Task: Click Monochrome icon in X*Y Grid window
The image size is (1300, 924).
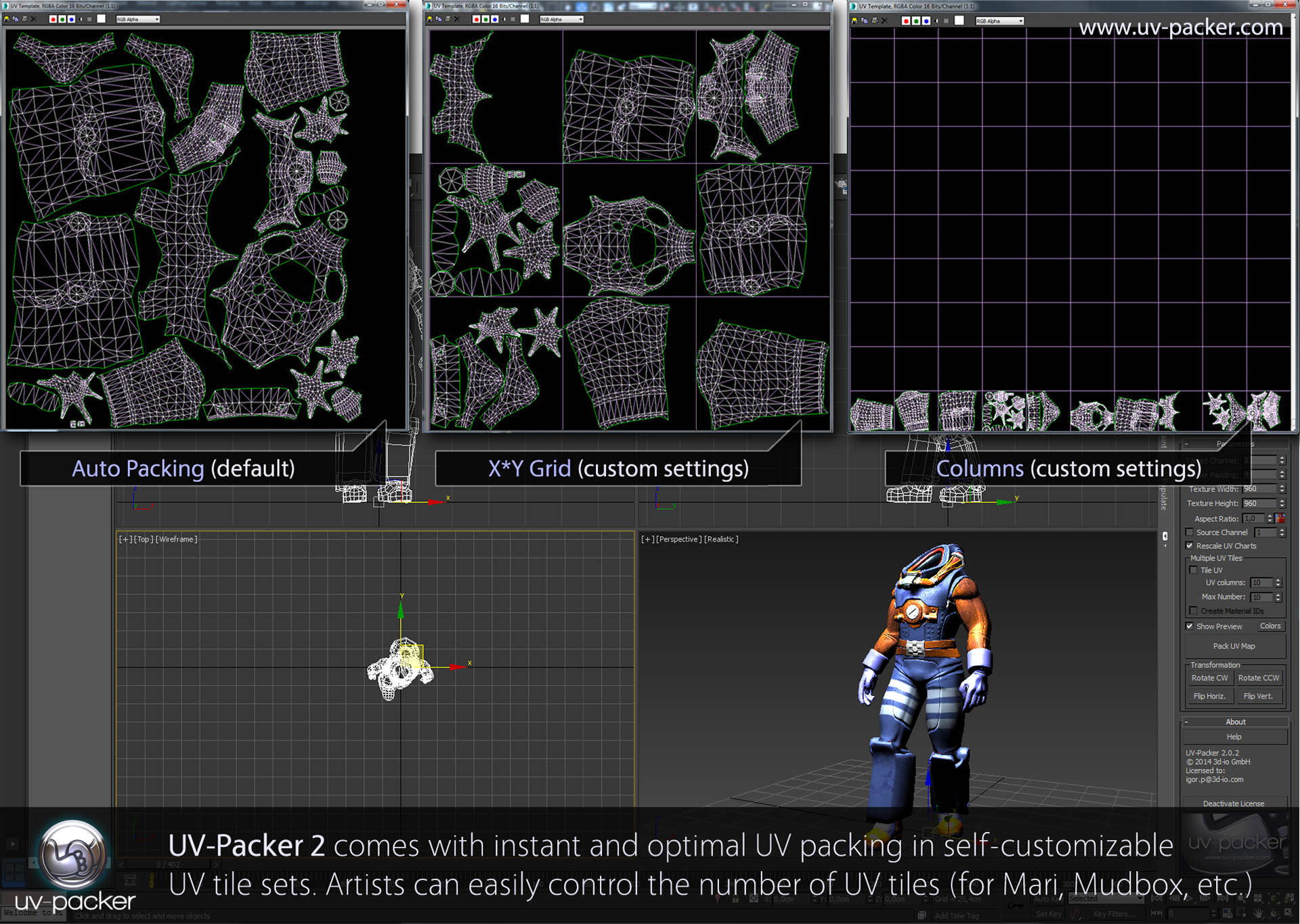Action: click(513, 19)
